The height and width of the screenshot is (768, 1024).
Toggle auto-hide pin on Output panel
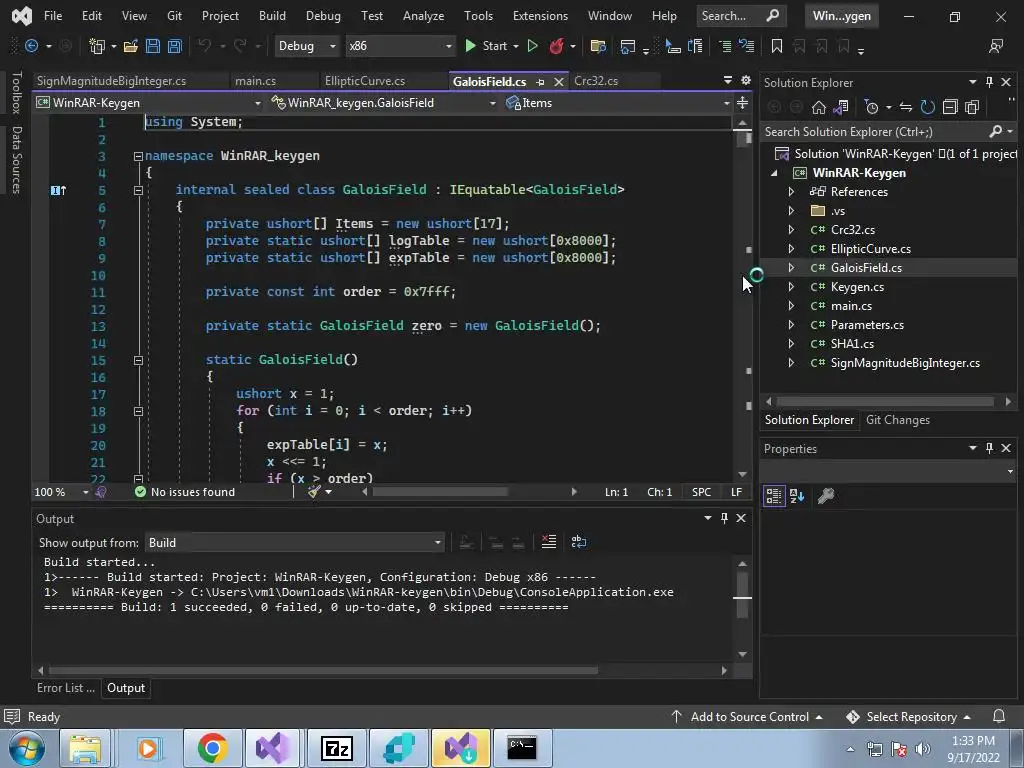tap(724, 518)
